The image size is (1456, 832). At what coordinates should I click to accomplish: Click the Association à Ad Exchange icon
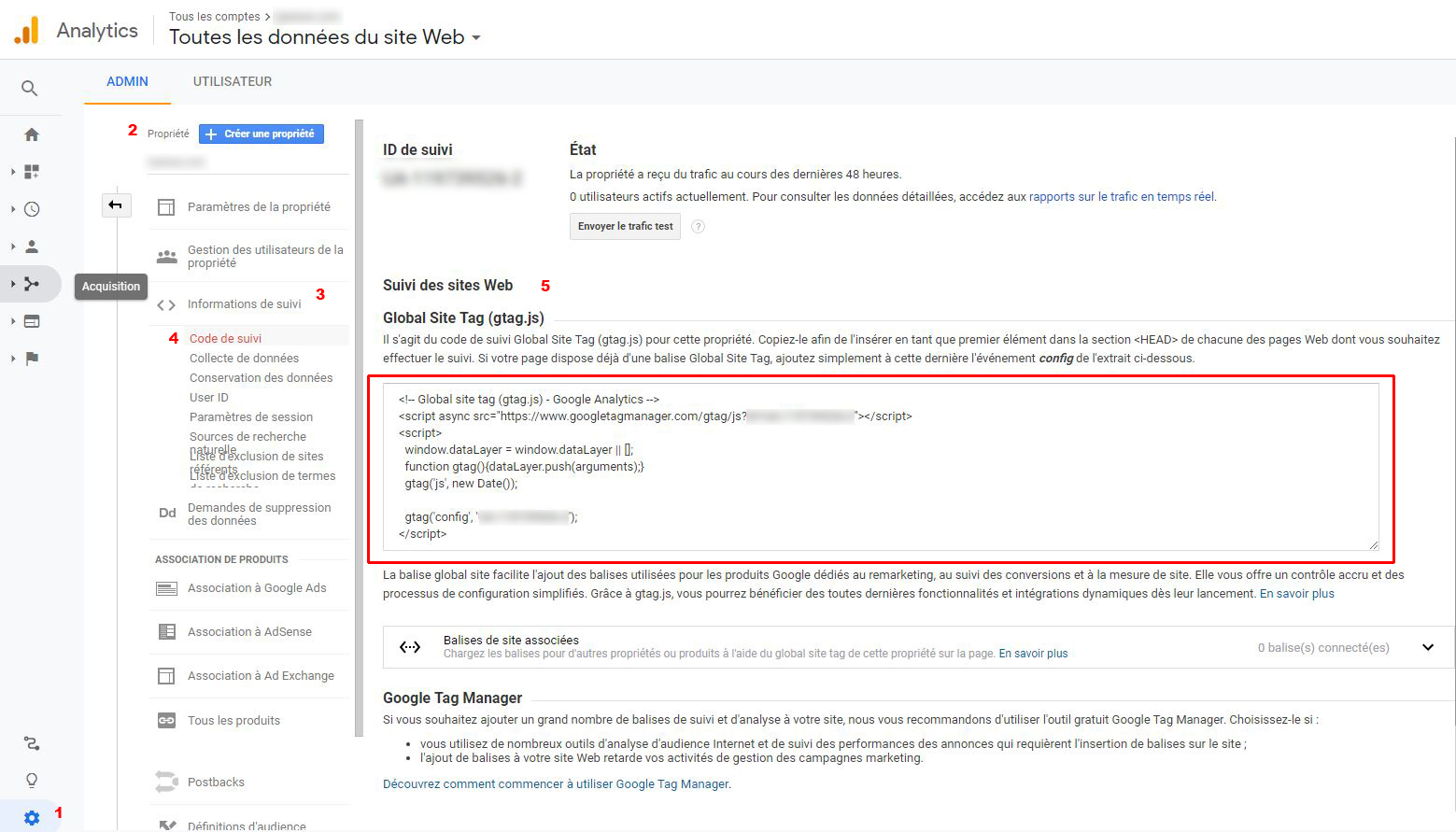(x=166, y=676)
